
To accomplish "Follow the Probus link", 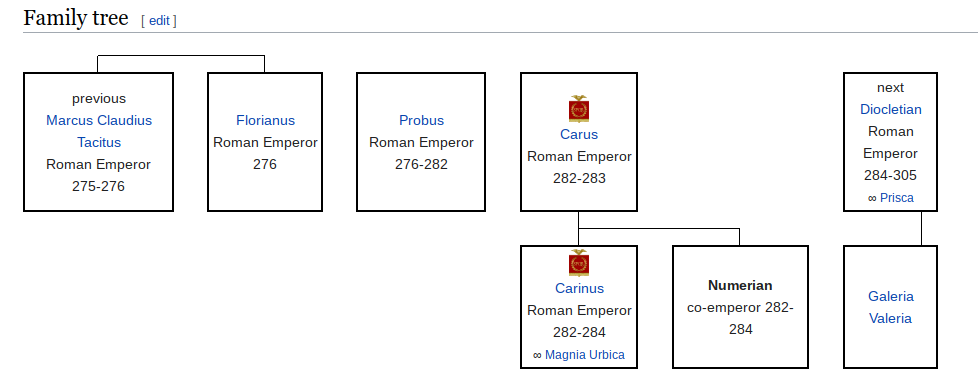I will tap(421, 120).
